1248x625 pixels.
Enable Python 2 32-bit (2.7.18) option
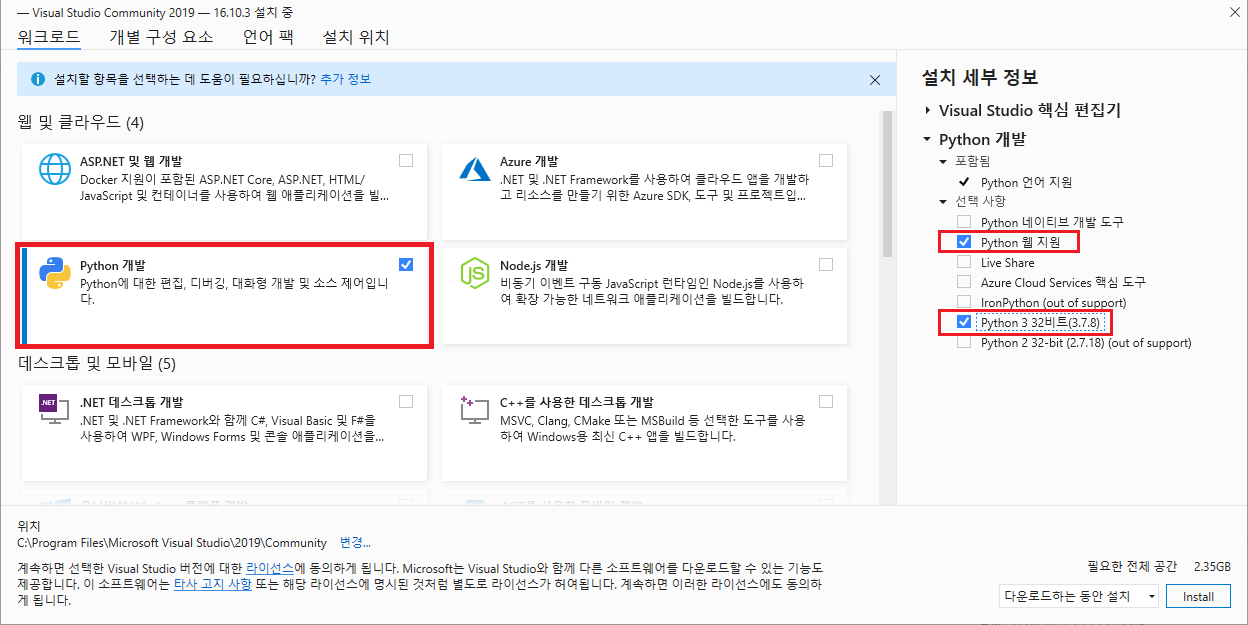964,342
